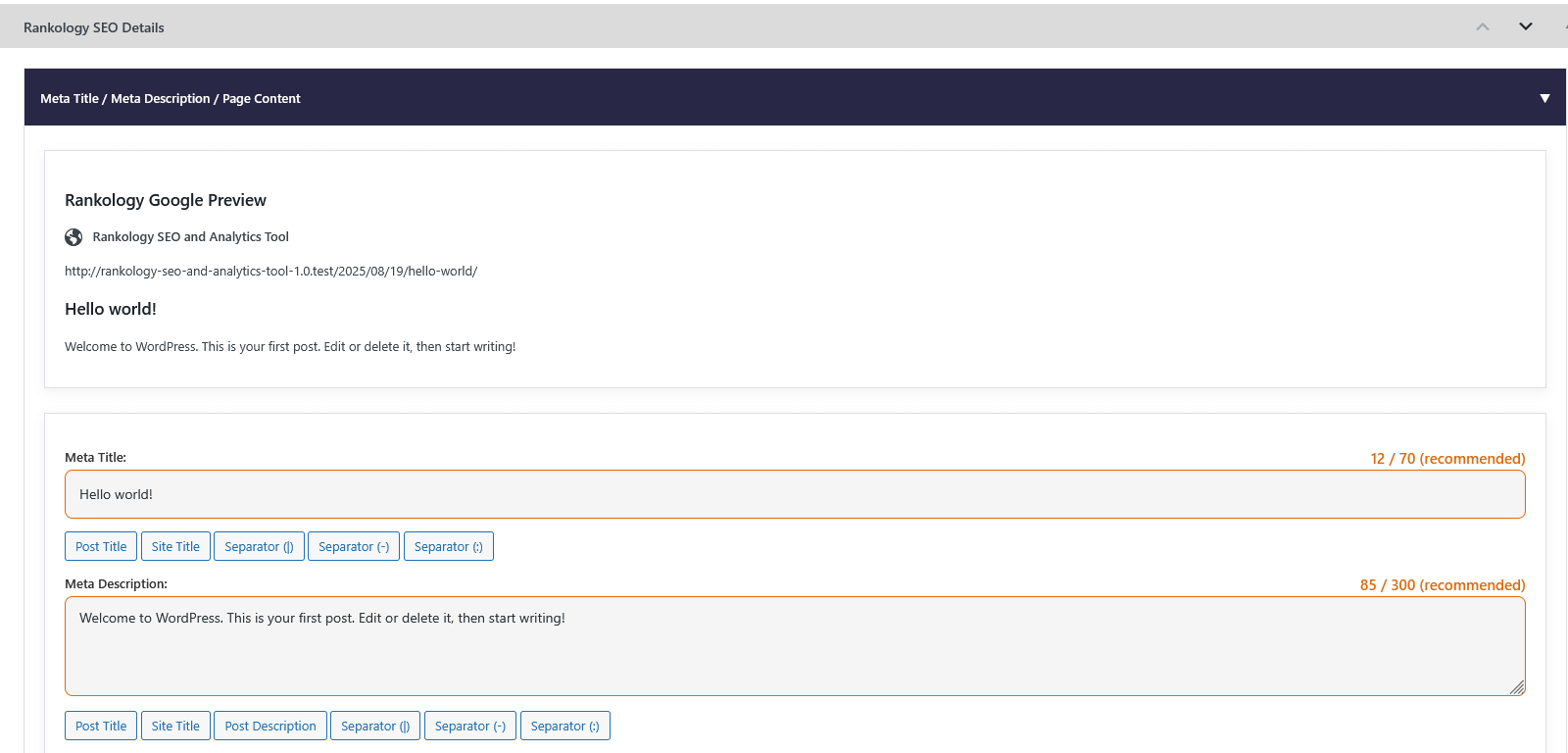Choose Separator (:) below the Meta Title field
This screenshot has width=1568, height=753.
449,546
